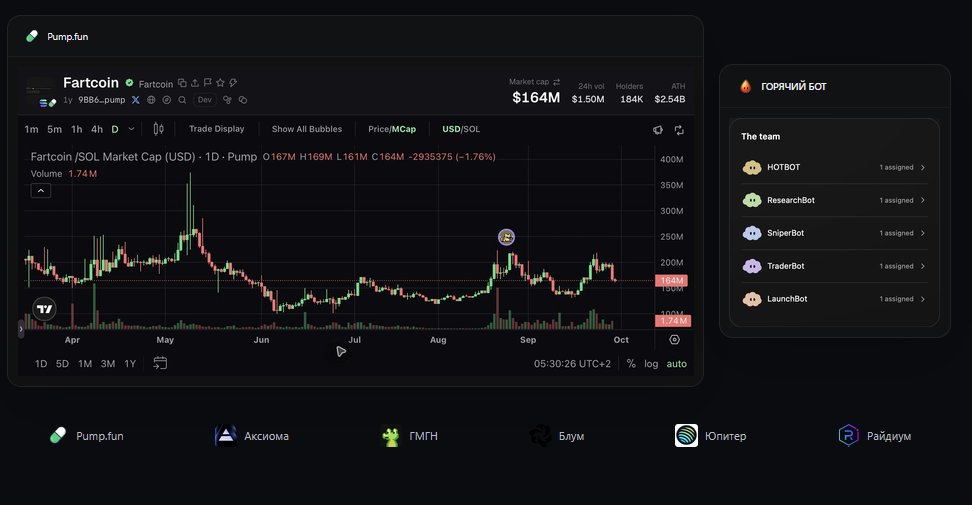Screen dimensions: 972x505
Task: Add Fartcoin to favorites with star icon
Action: coord(220,83)
